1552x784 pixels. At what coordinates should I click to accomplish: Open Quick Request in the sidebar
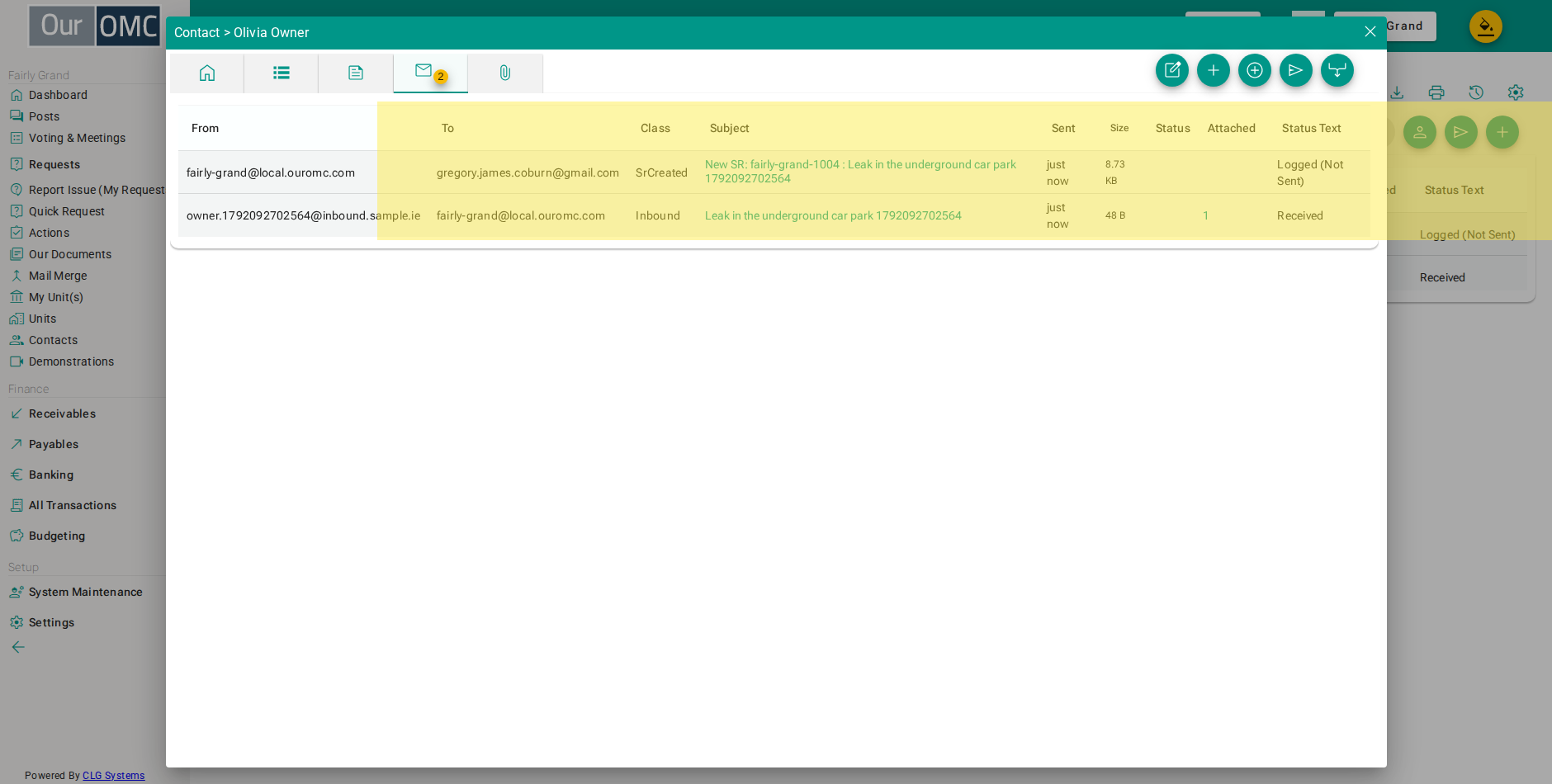tap(67, 211)
